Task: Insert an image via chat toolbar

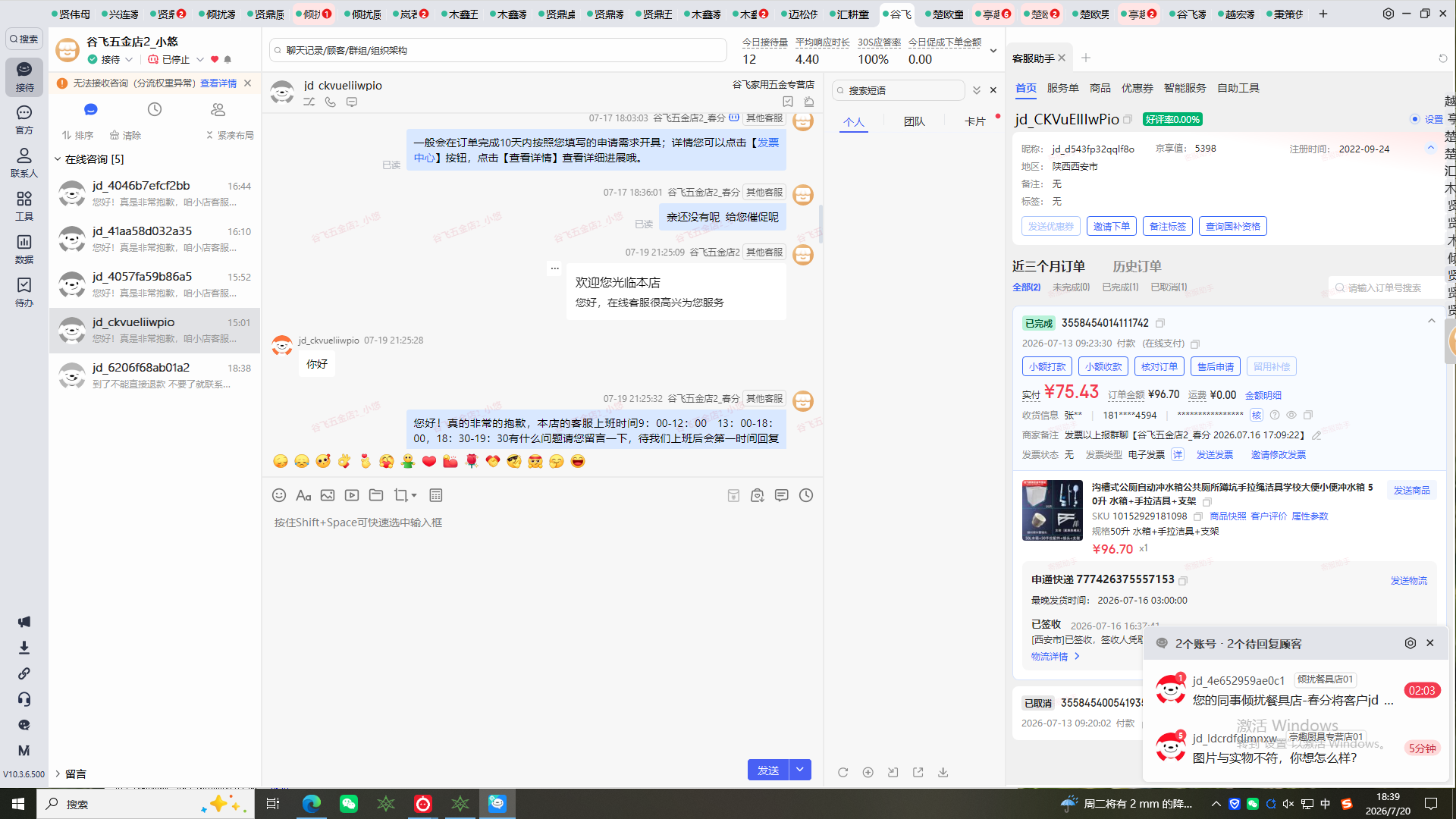Action: 328,495
